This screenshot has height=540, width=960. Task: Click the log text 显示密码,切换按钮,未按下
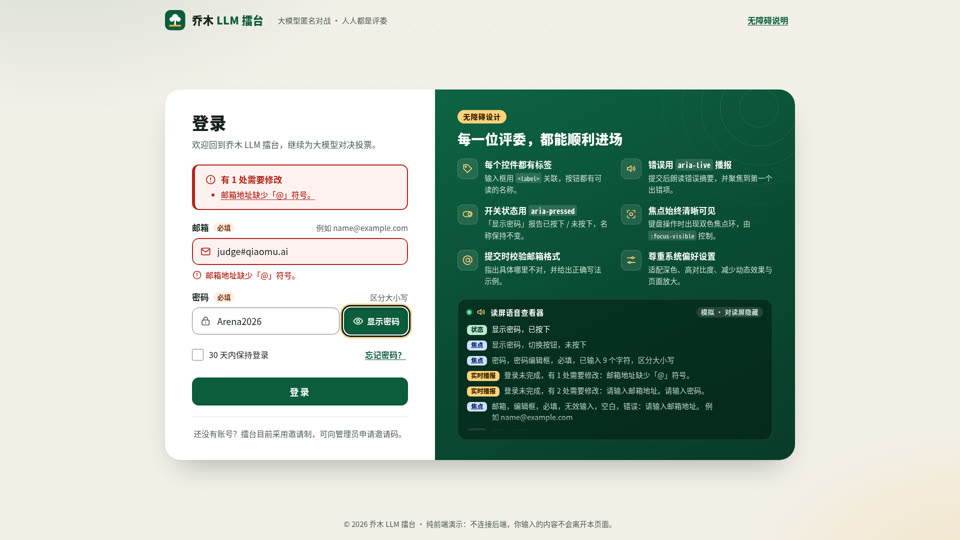click(539, 345)
